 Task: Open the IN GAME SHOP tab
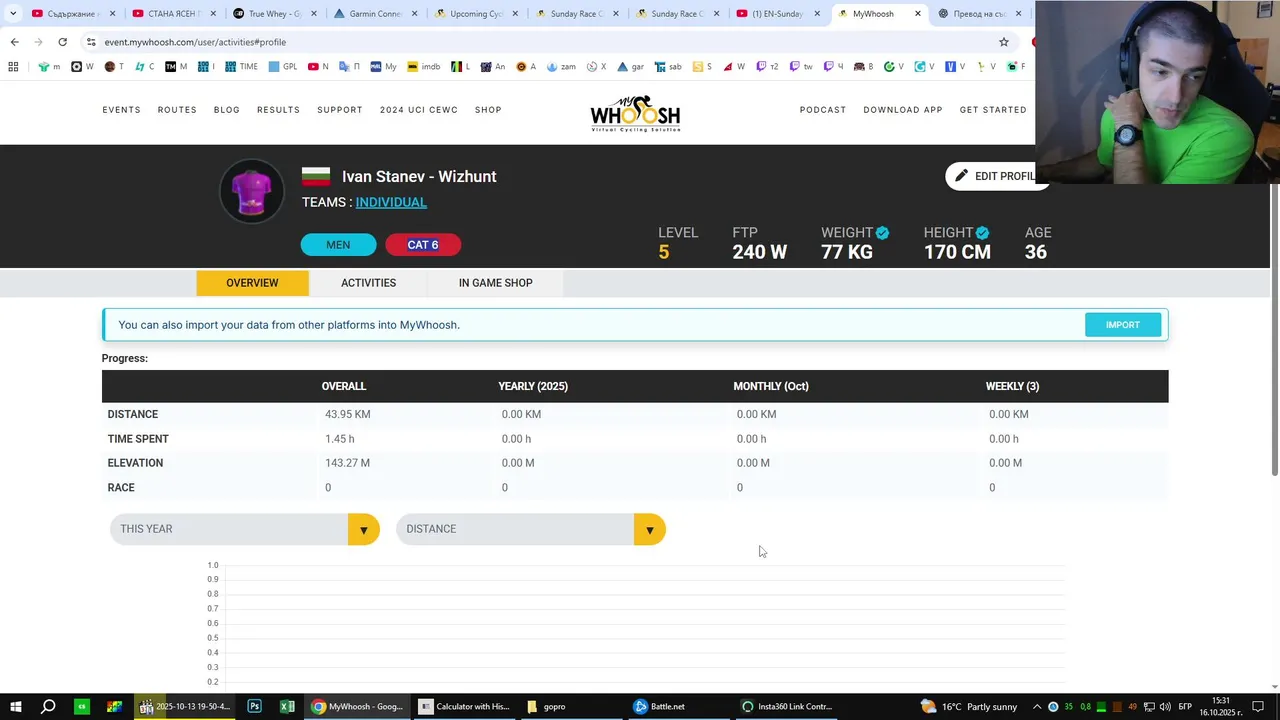pos(495,283)
